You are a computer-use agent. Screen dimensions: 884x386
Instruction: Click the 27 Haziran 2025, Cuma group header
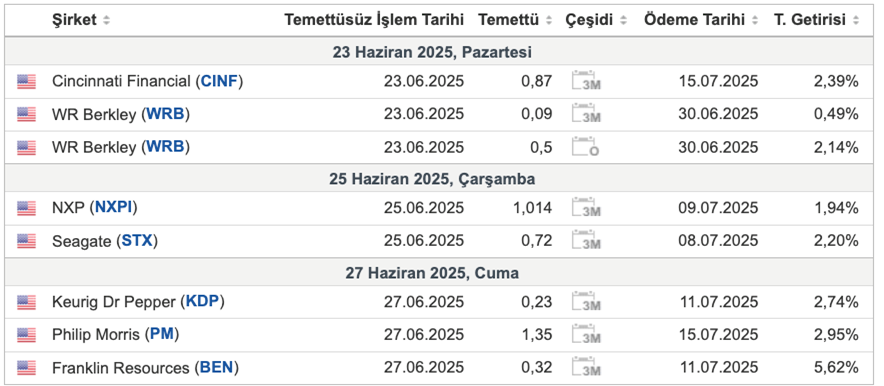432,273
